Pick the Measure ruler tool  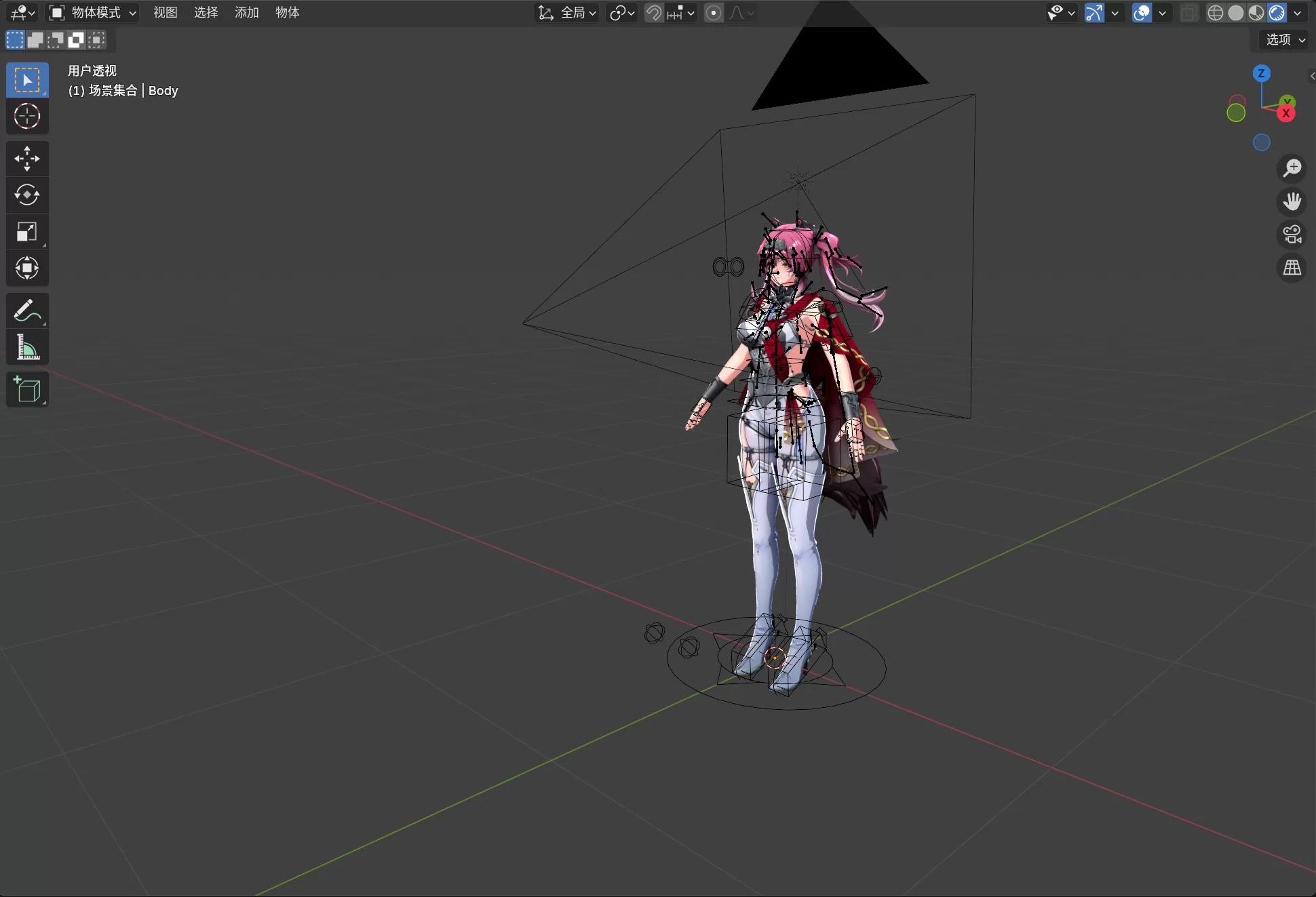tap(27, 347)
